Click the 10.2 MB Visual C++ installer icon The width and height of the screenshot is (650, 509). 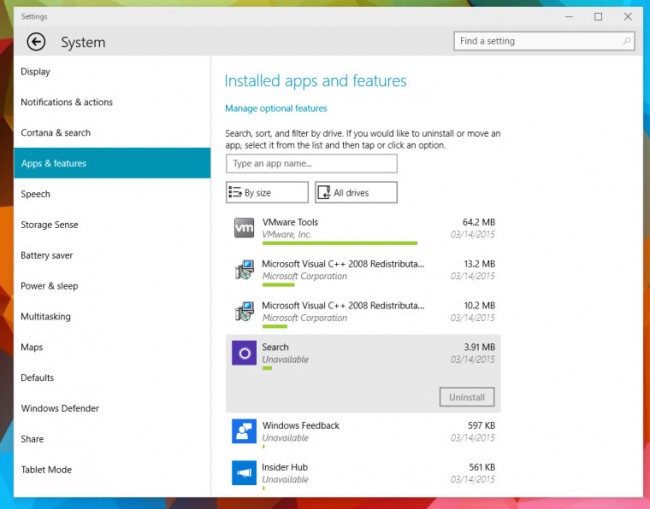(x=244, y=311)
